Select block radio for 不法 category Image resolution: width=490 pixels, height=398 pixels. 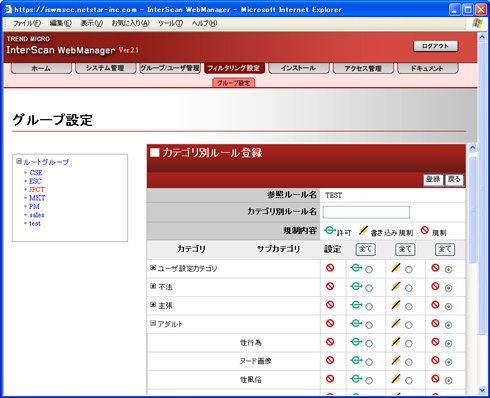(x=449, y=288)
